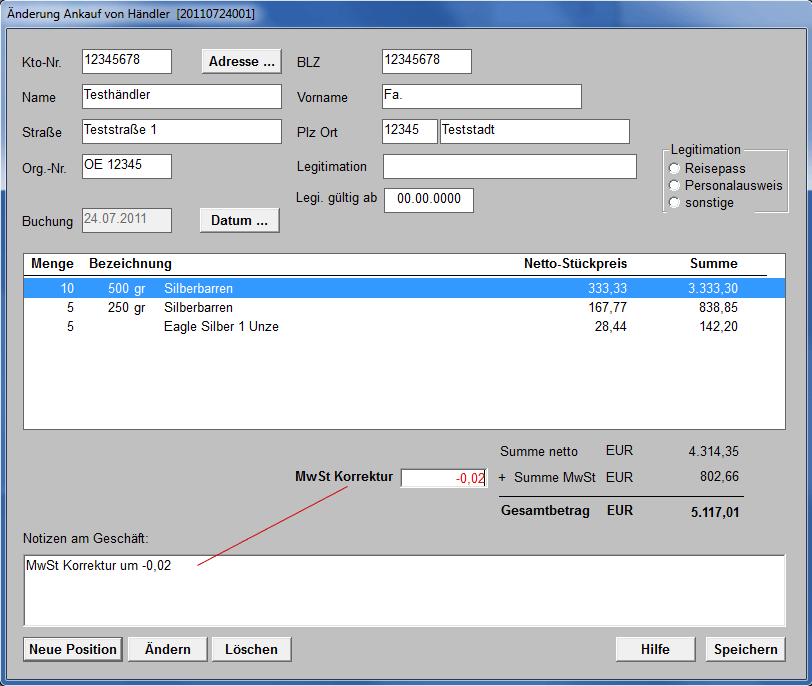Image resolution: width=812 pixels, height=686 pixels.
Task: Save the record with Speichern
Action: pyautogui.click(x=745, y=649)
